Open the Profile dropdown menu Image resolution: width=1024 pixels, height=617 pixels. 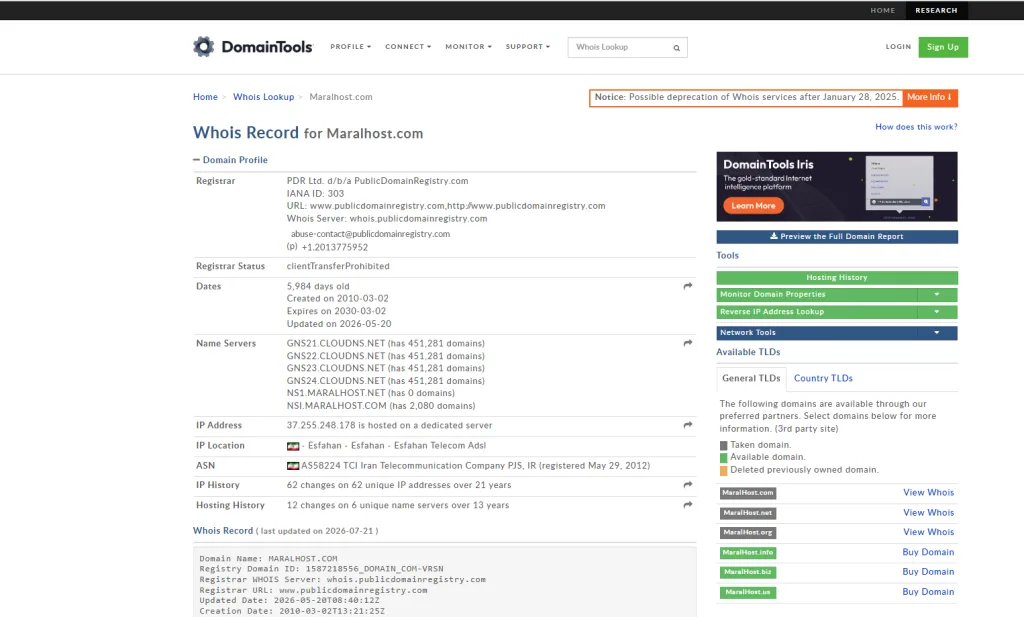(351, 47)
